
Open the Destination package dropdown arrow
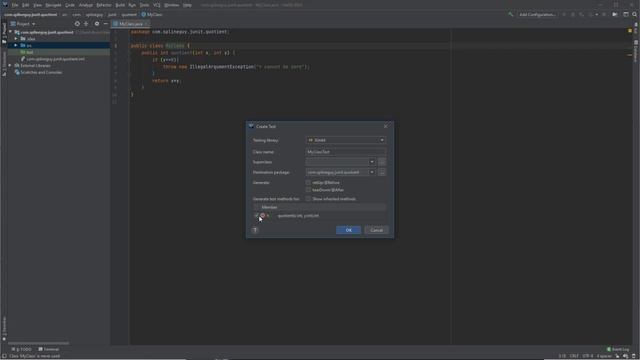pos(372,172)
